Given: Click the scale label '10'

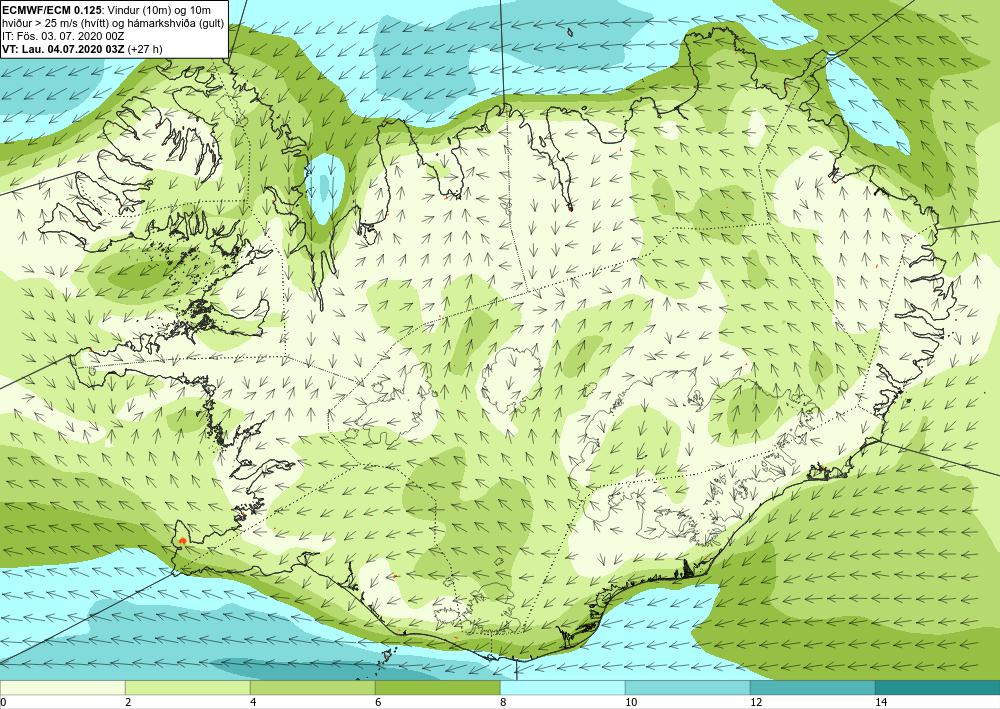Looking at the screenshot, I should pos(631,703).
